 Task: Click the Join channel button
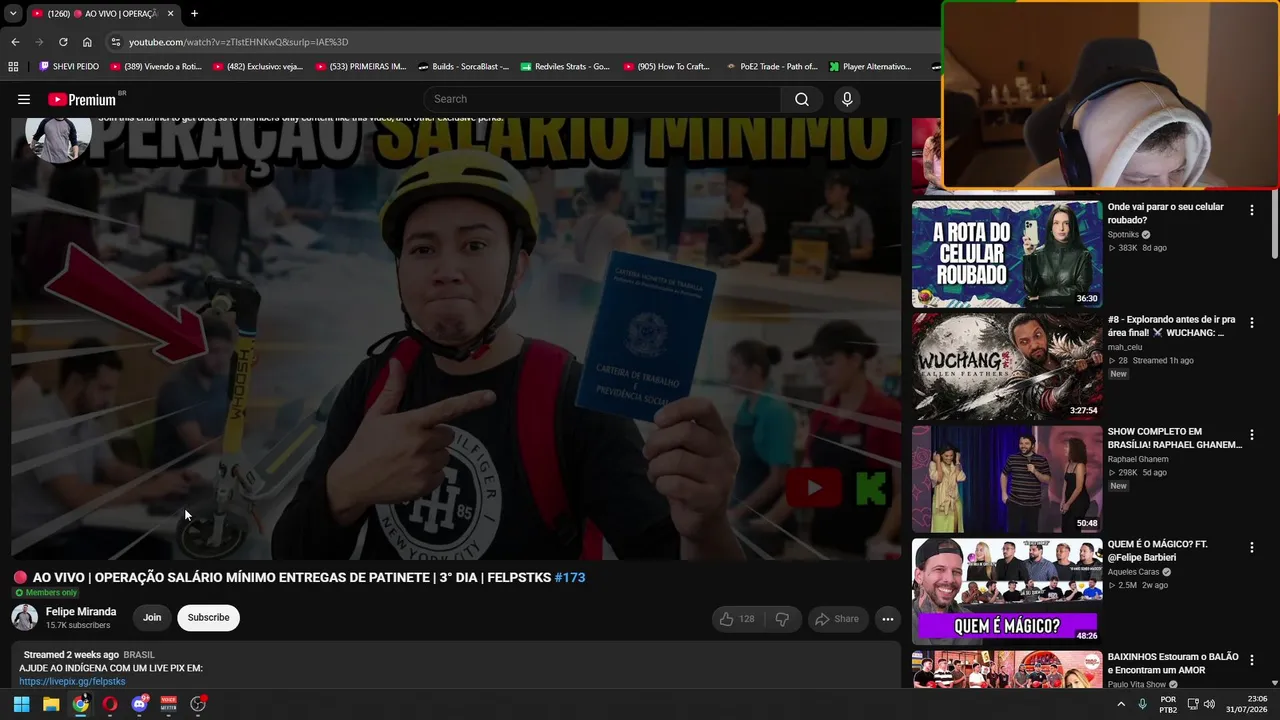tap(152, 618)
